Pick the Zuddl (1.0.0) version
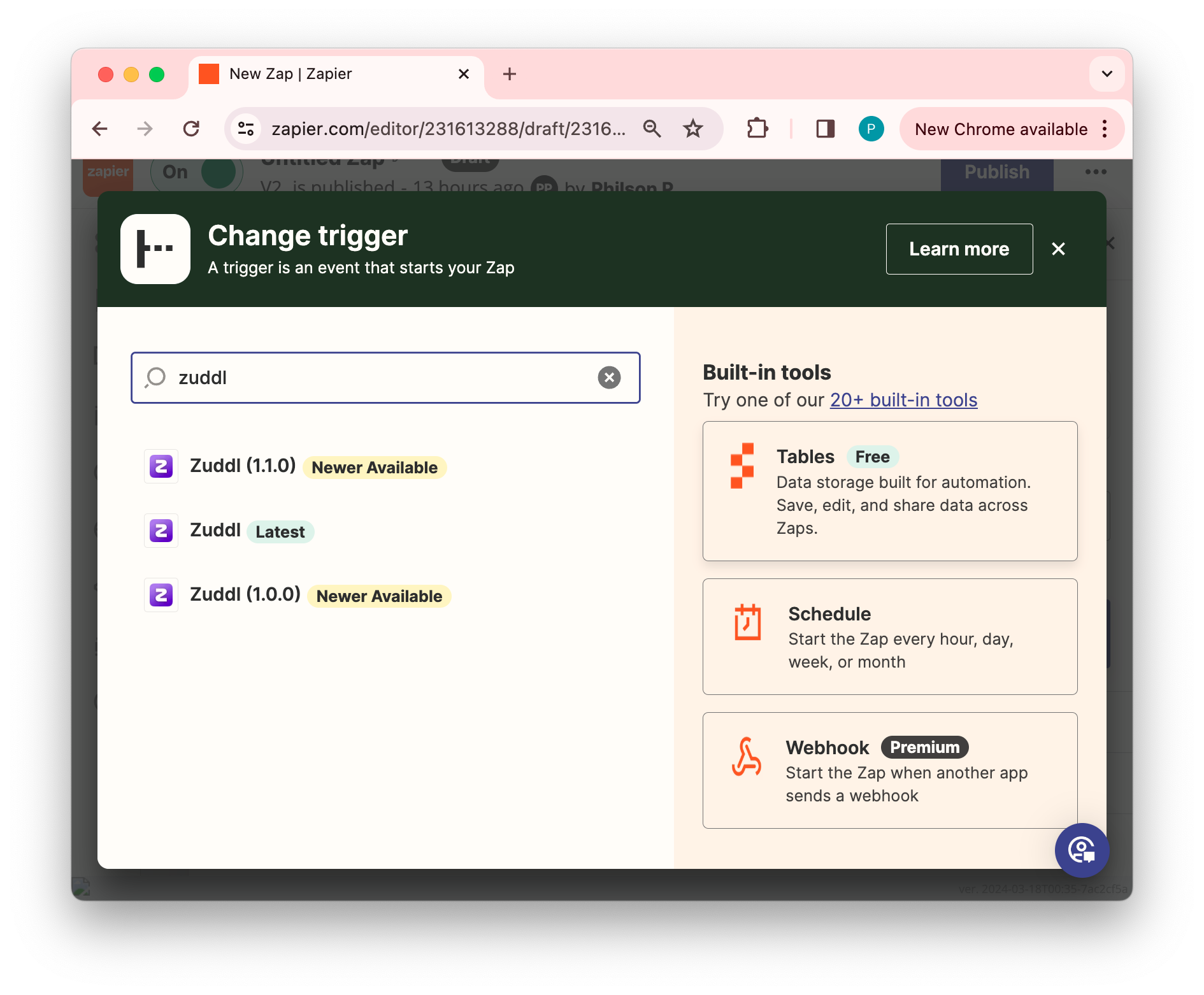The height and width of the screenshot is (995, 1204). pos(245,595)
